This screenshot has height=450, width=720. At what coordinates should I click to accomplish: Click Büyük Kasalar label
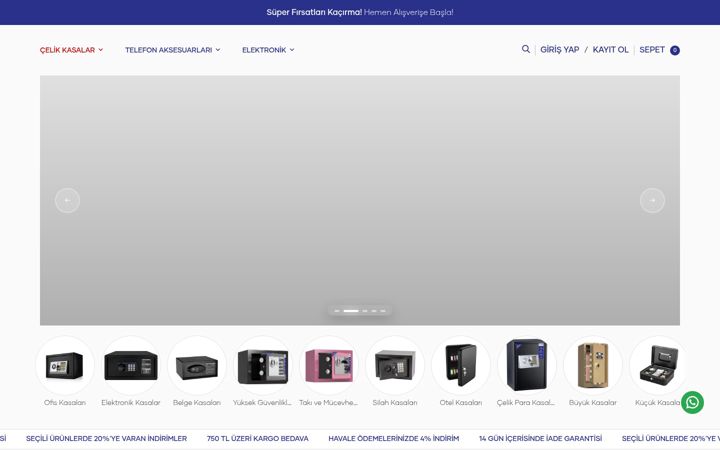[x=593, y=403]
